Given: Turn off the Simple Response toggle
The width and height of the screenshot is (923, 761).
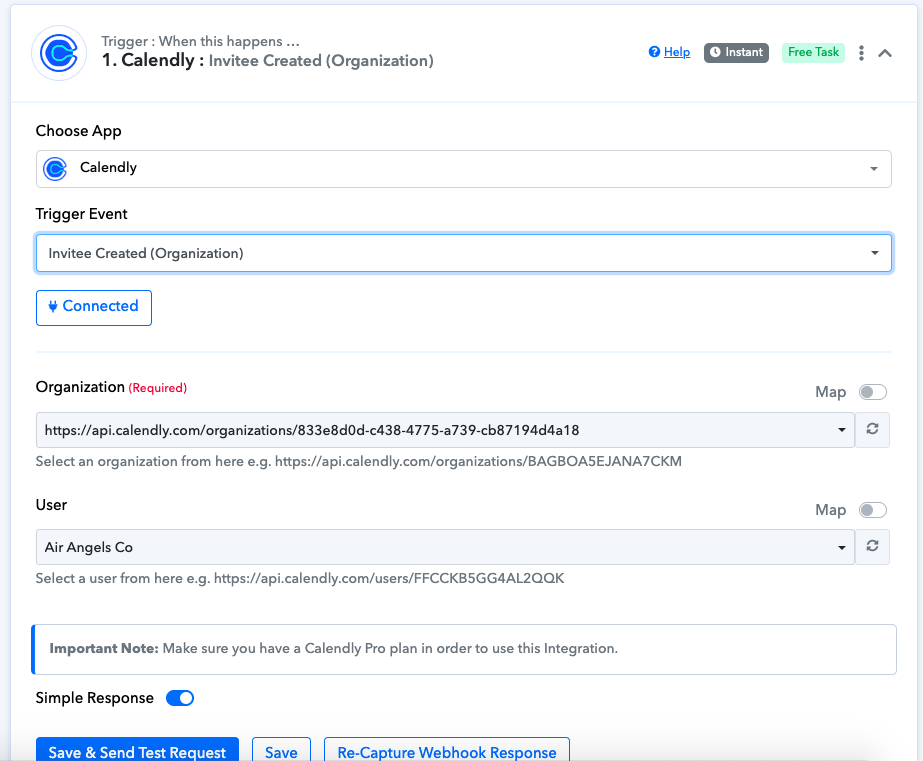Looking at the screenshot, I should pyautogui.click(x=180, y=698).
